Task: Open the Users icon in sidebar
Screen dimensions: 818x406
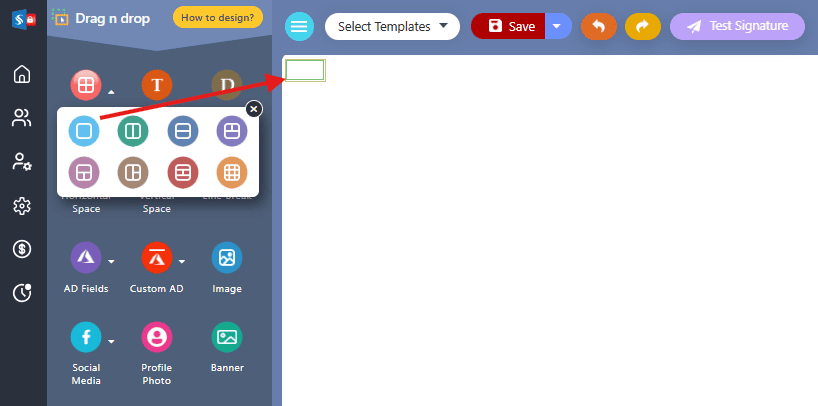Action: tap(22, 118)
